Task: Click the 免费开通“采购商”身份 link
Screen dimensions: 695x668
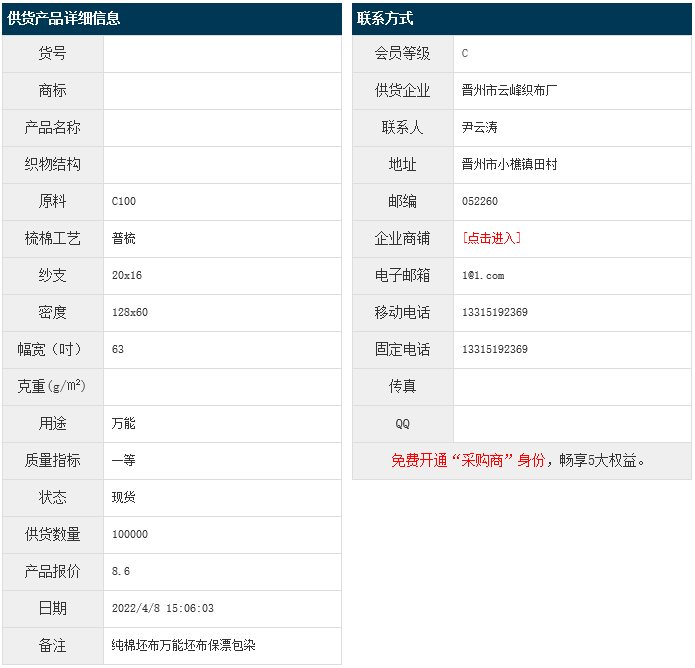Action: point(468,460)
